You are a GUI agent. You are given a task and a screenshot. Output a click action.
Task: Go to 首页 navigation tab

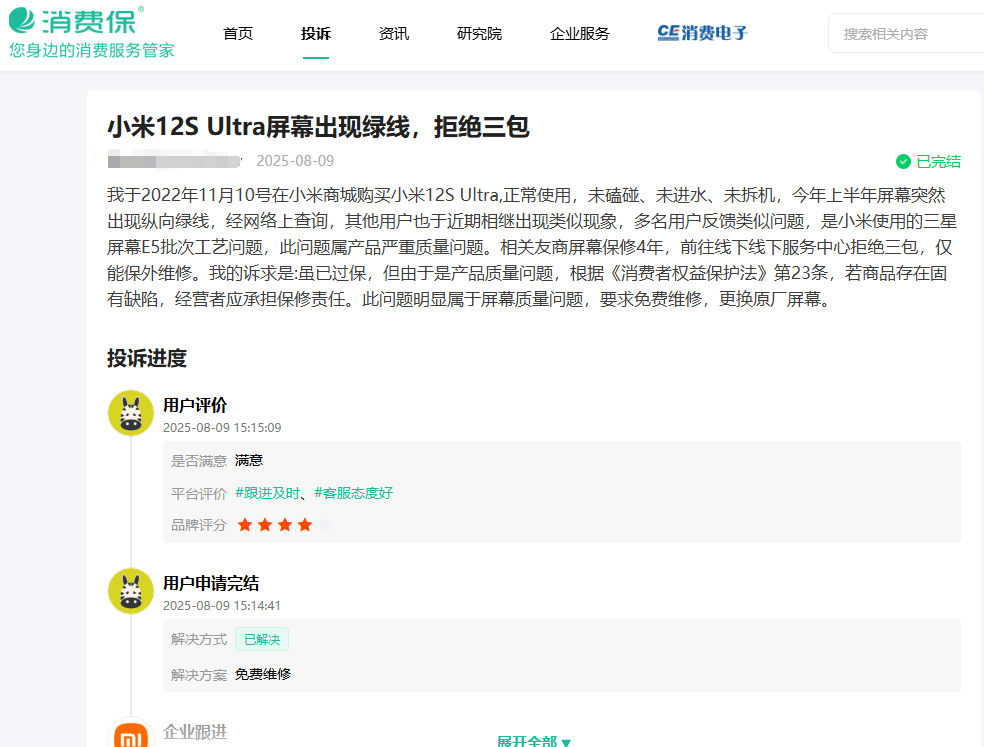(238, 34)
